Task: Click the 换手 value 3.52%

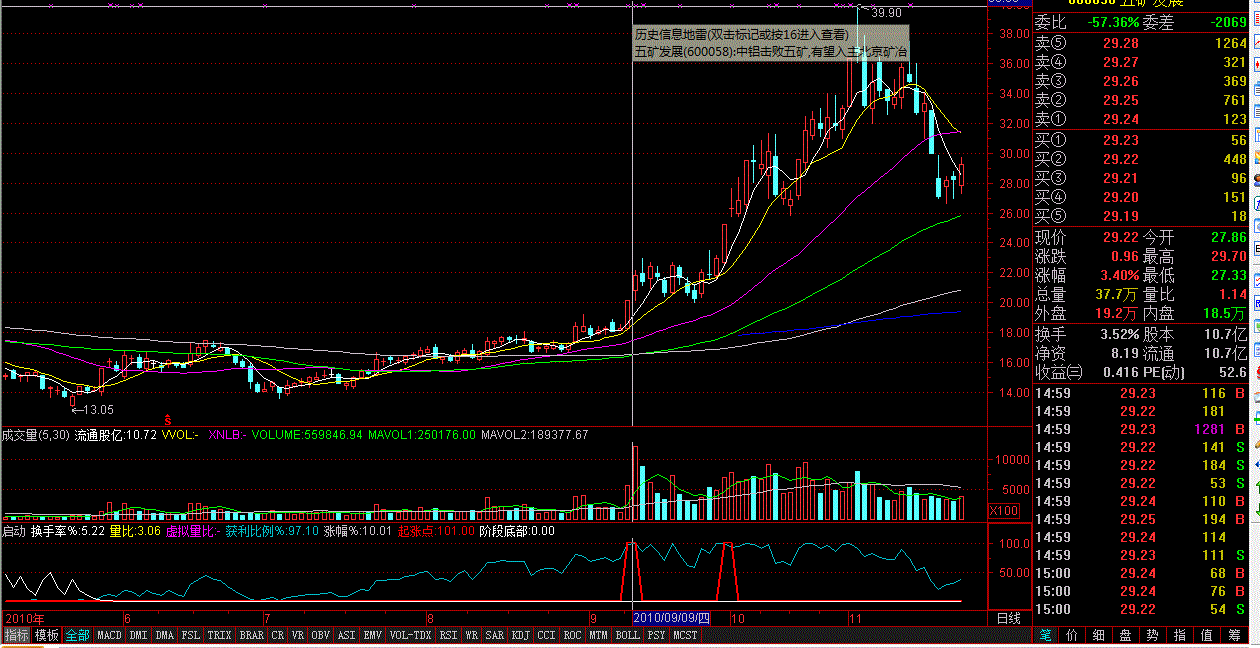Action: click(x=1119, y=334)
